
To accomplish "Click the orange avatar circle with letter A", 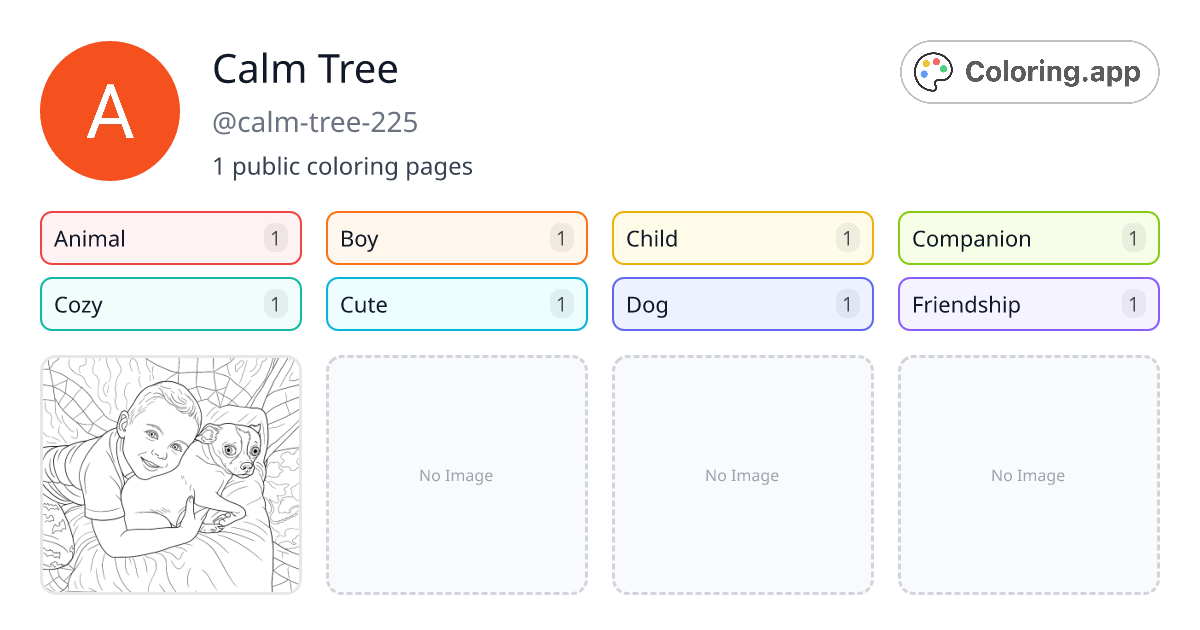I will 110,111.
